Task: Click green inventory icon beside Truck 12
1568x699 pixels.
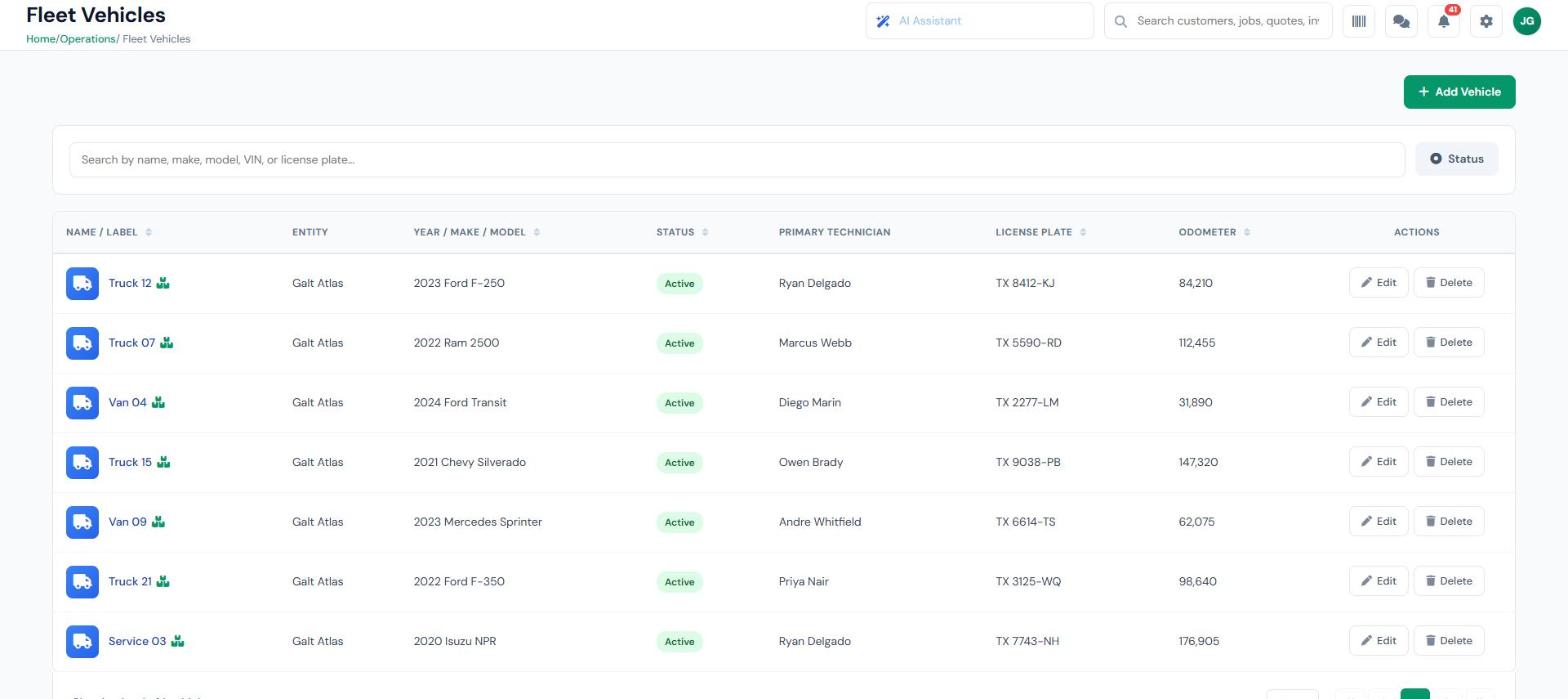Action: tap(163, 283)
